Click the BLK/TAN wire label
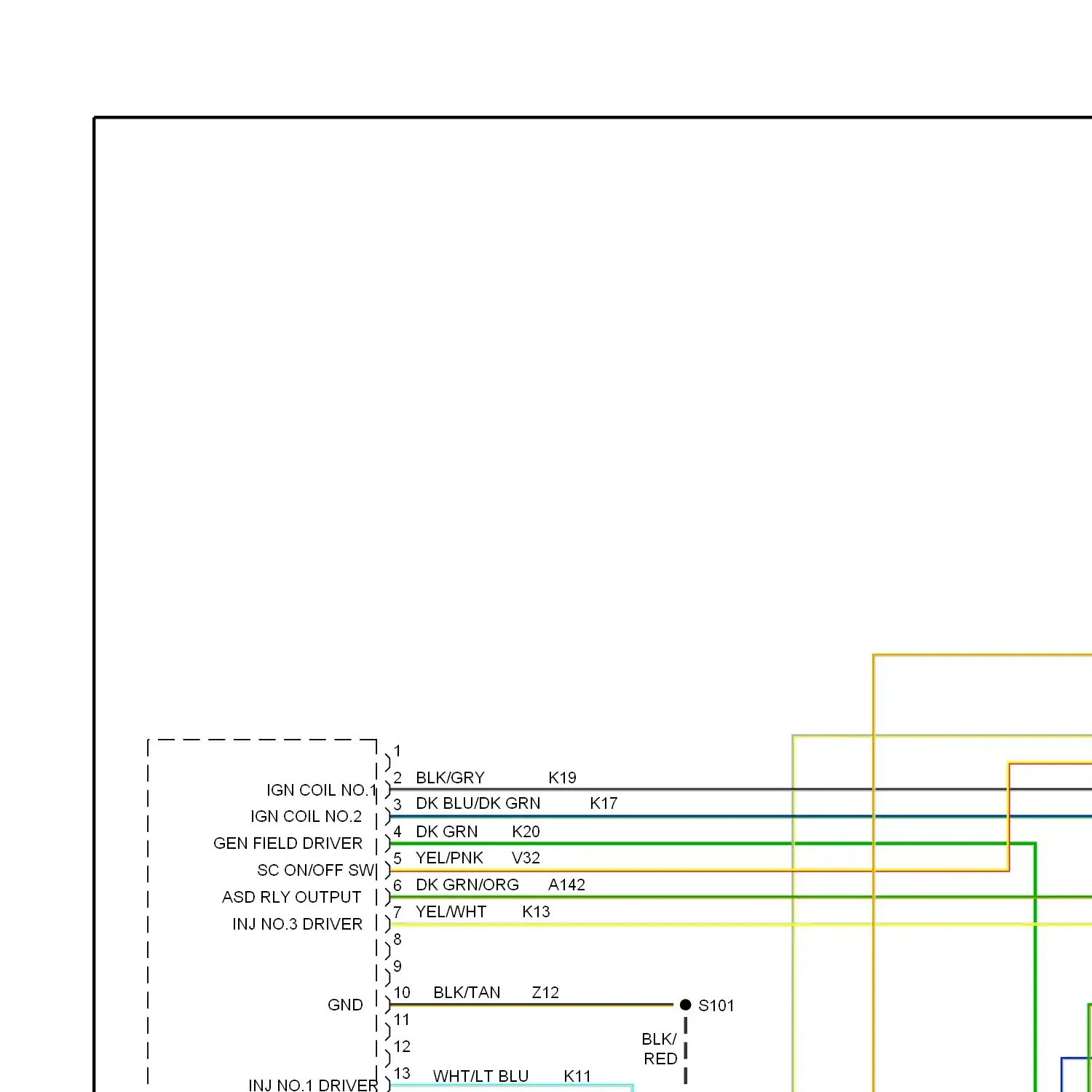Screen dimensions: 1092x1092 point(467,992)
